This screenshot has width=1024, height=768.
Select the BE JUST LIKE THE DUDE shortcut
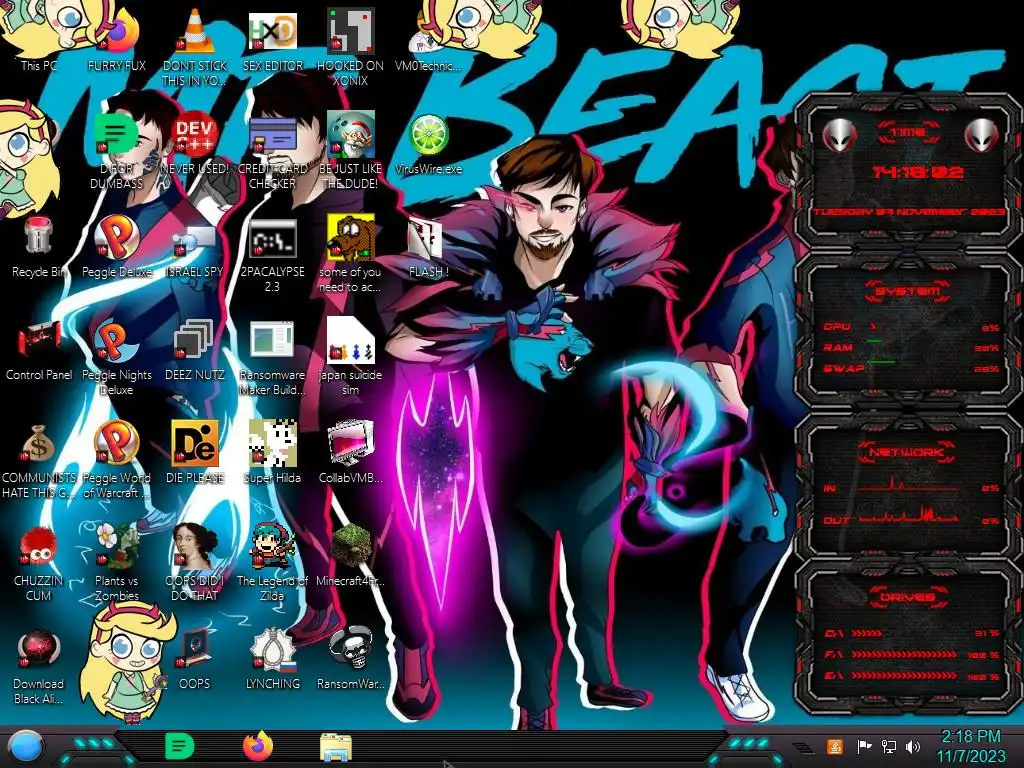tap(350, 150)
